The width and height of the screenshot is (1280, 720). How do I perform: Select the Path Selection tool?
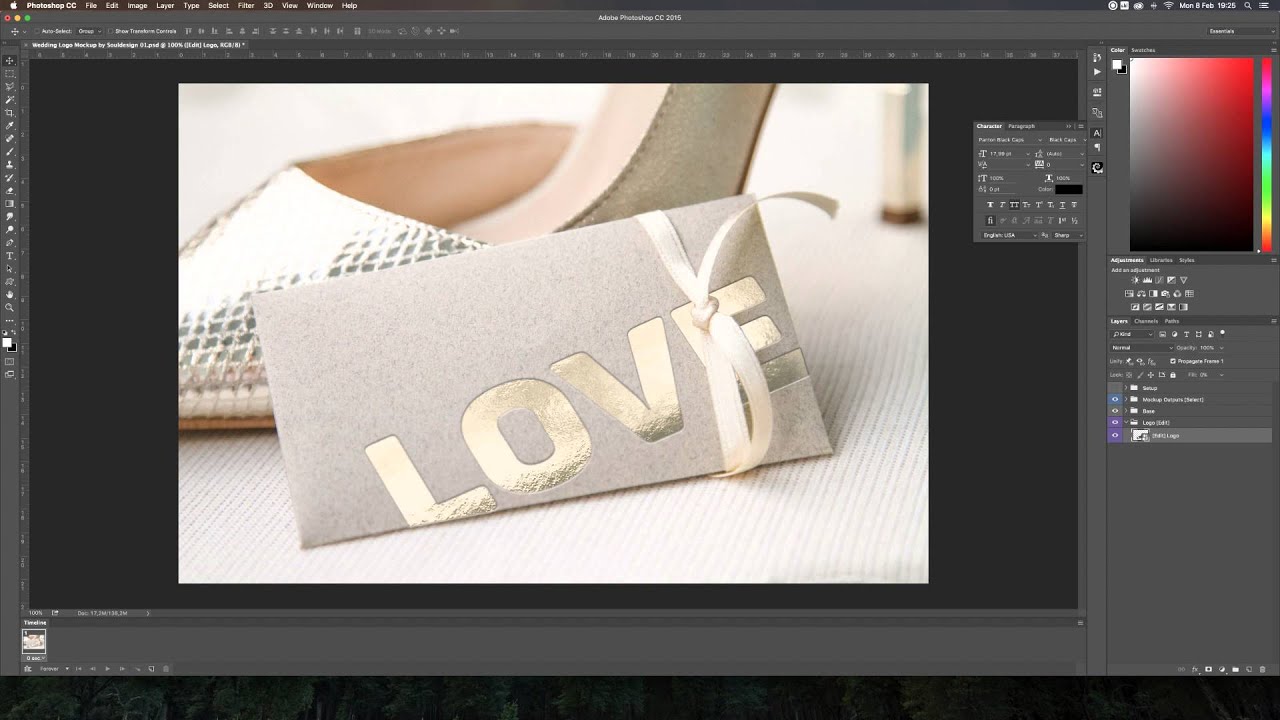pyautogui.click(x=9, y=268)
